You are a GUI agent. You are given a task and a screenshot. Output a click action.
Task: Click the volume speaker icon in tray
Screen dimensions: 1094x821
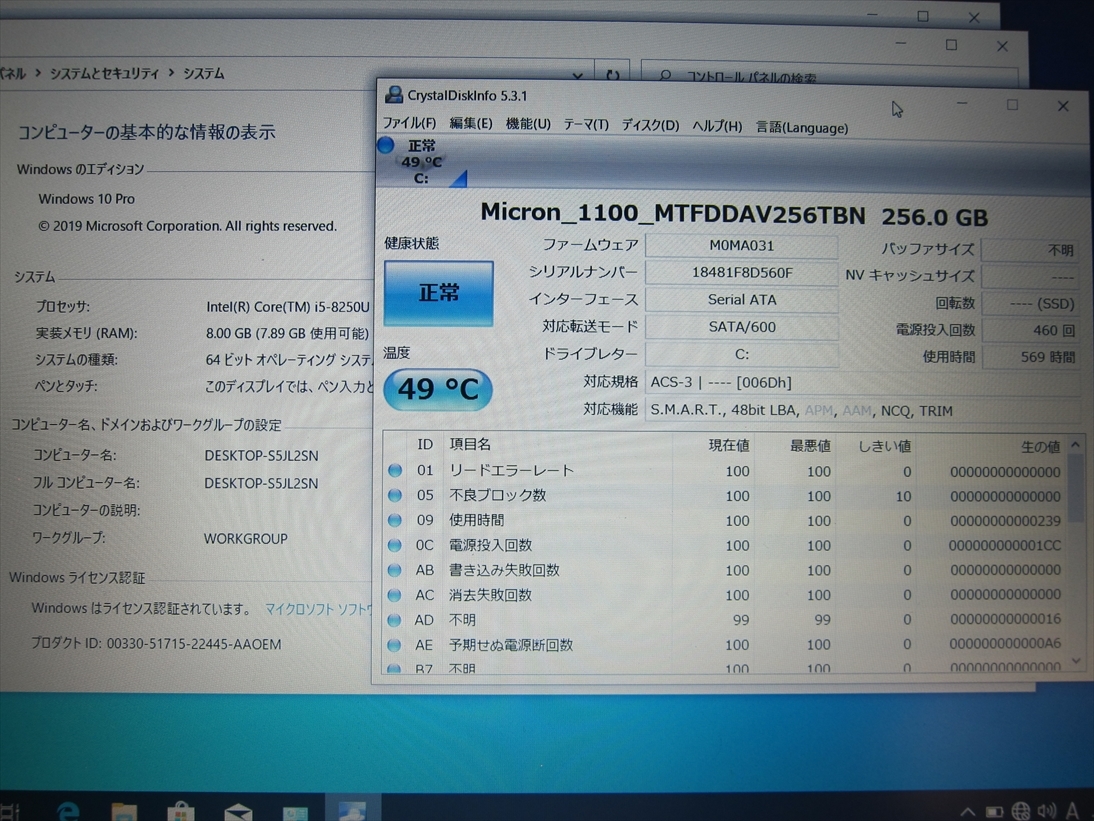(x=1047, y=811)
